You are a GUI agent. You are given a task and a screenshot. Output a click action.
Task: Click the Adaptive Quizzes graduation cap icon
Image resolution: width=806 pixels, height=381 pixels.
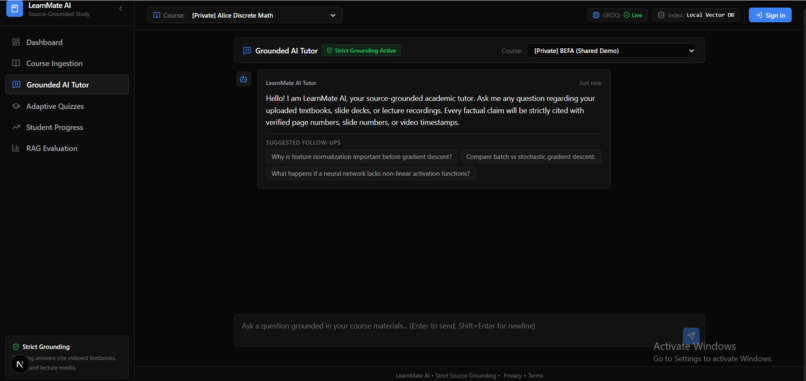(x=16, y=106)
